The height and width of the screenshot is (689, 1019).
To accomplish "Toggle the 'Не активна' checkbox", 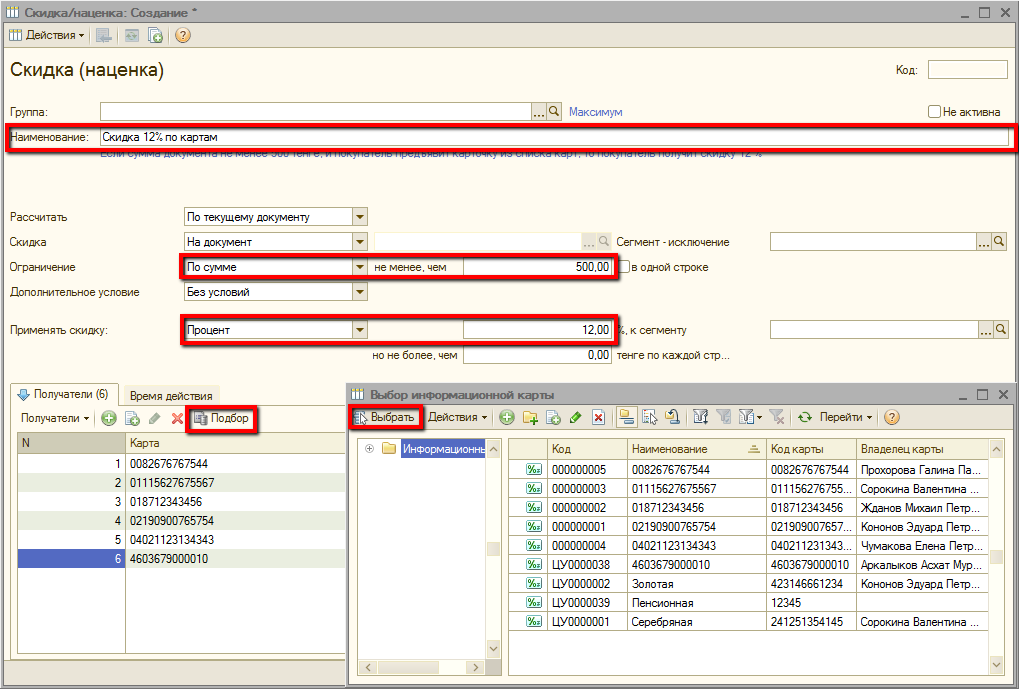I will coord(935,112).
